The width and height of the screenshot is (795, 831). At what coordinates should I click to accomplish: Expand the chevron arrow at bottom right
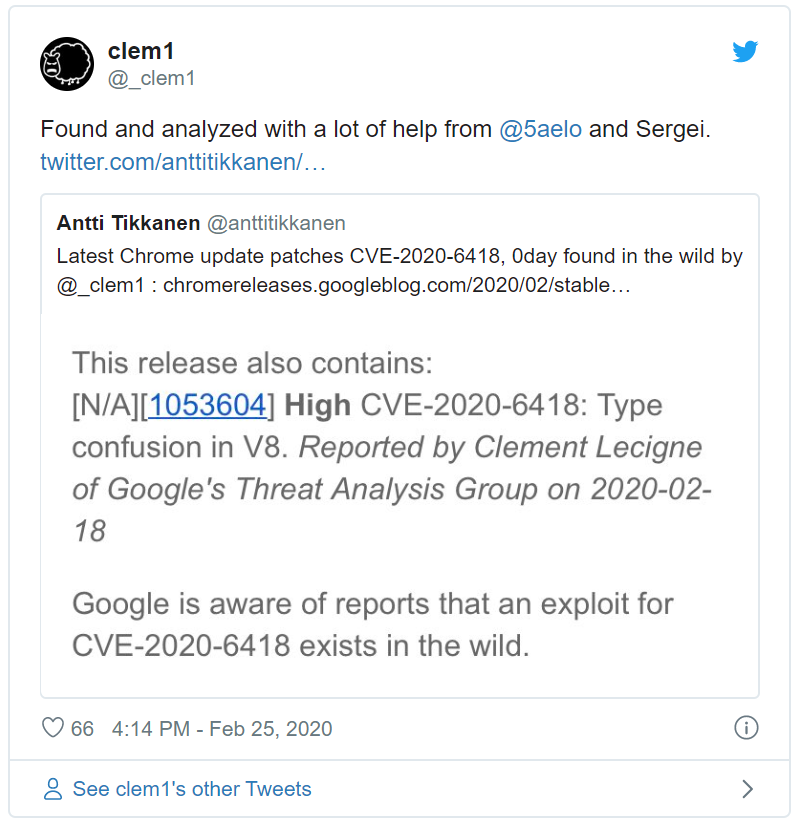click(747, 789)
